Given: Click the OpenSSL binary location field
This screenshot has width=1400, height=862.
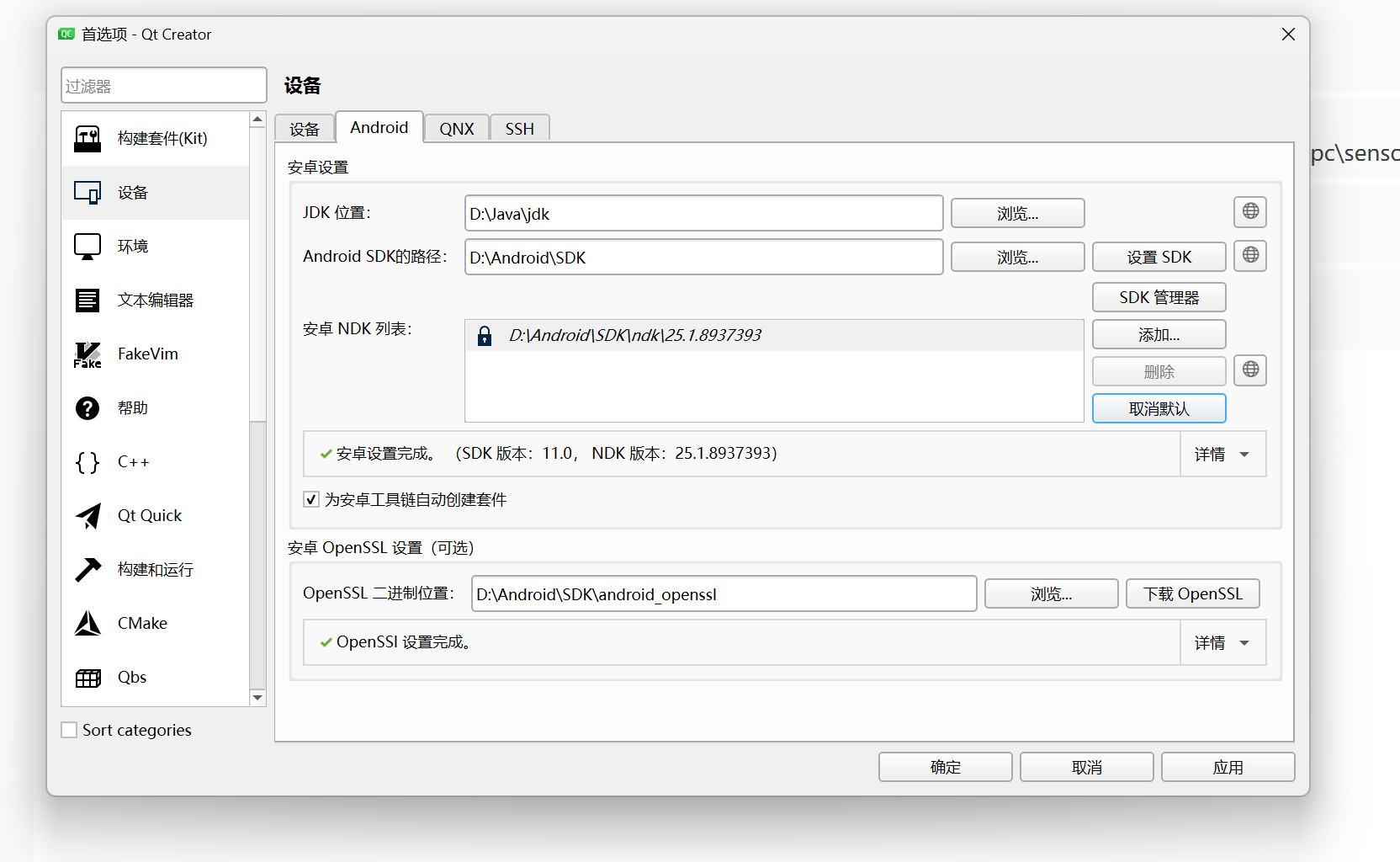Looking at the screenshot, I should point(724,594).
